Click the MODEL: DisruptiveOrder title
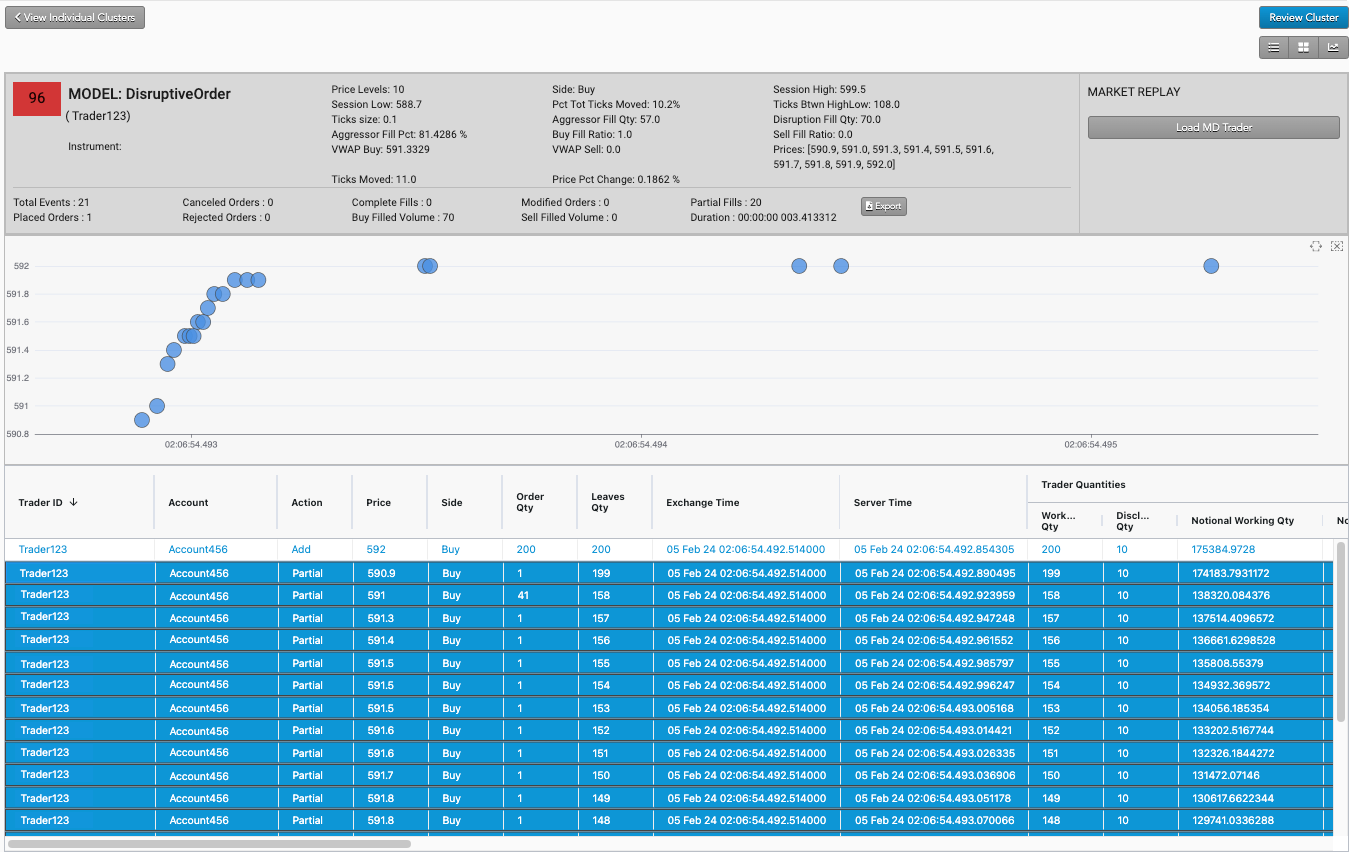The width and height of the screenshot is (1349, 852). 150,94
